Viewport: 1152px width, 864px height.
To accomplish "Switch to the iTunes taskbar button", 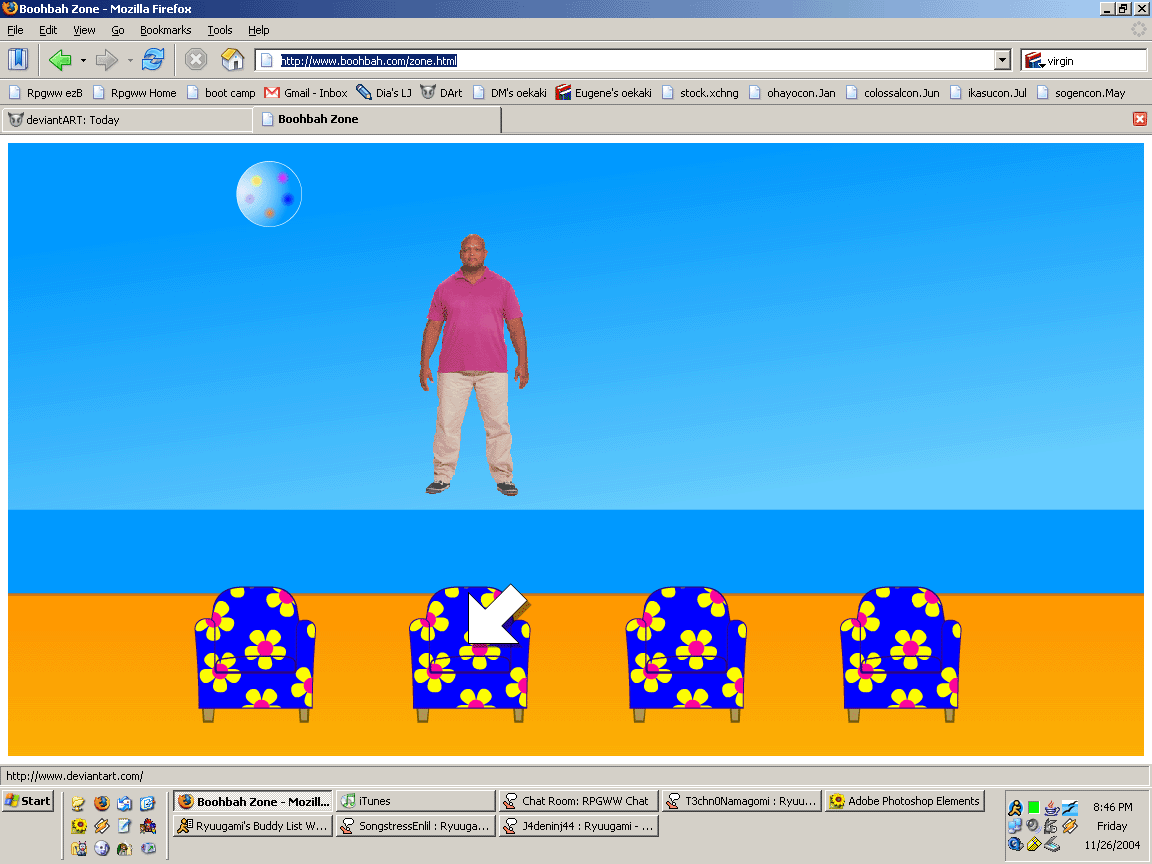I will click(x=416, y=801).
